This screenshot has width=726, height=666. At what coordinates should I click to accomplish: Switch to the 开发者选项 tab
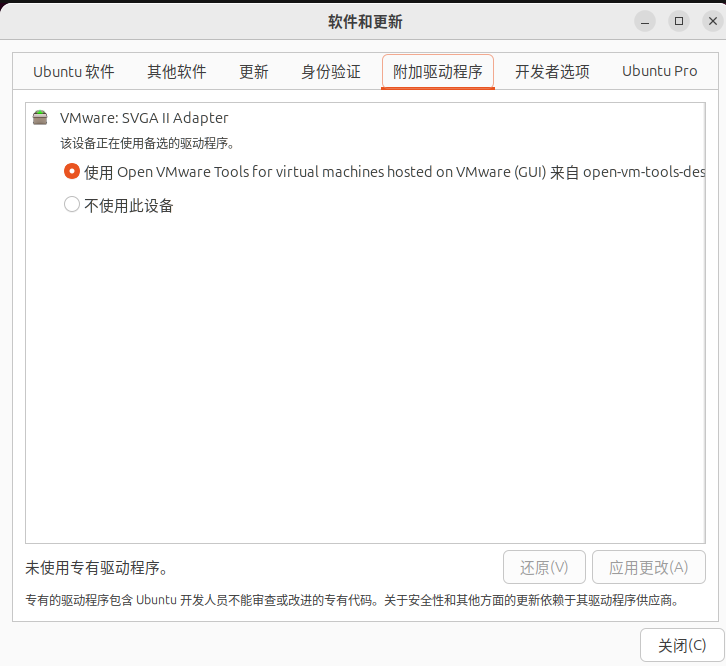[552, 72]
